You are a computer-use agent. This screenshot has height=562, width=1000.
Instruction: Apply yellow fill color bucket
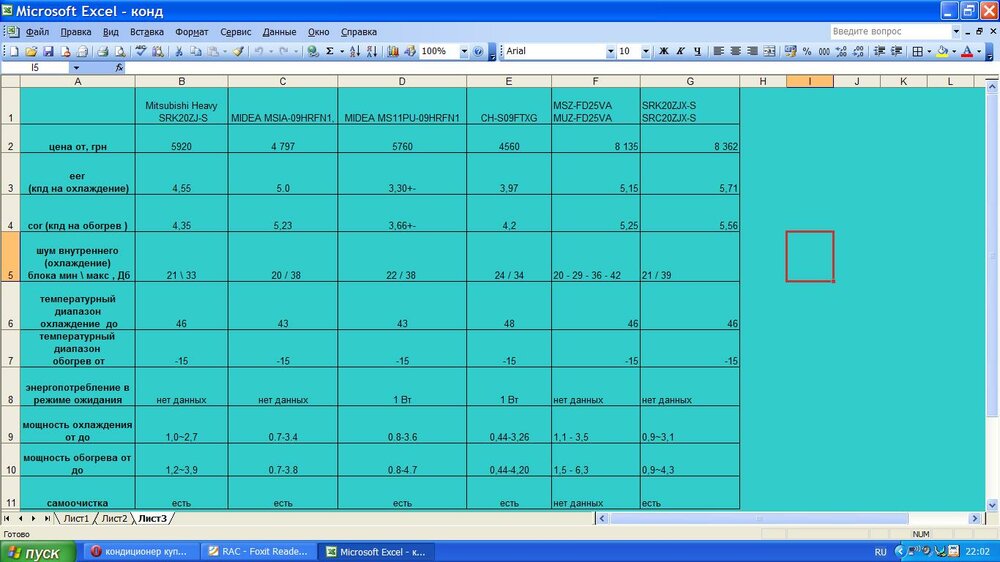point(943,52)
